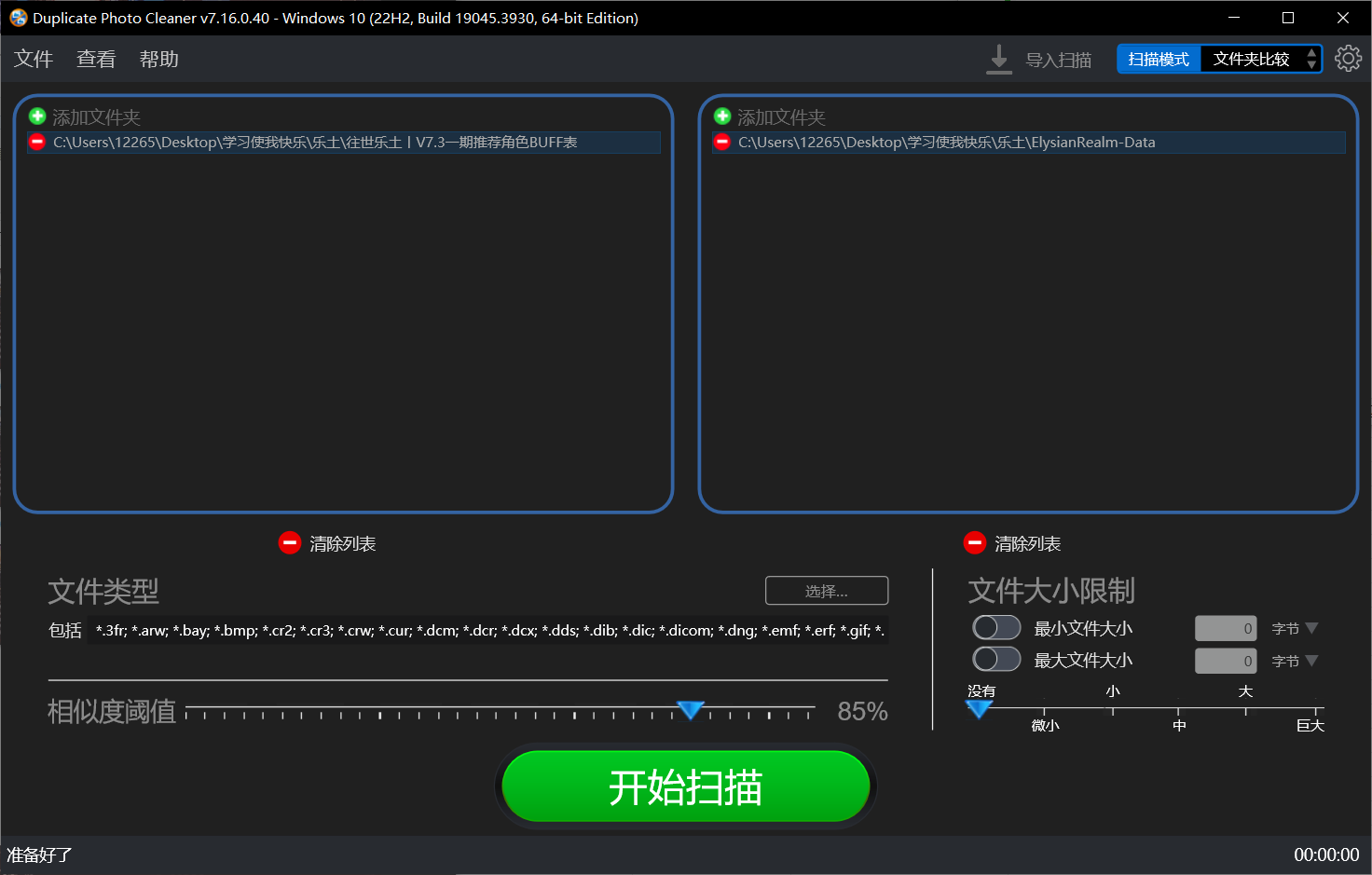This screenshot has width=1372, height=875.
Task: Remove the 往世乐土 V7.3 folder using red minus icon
Action: click(37, 142)
